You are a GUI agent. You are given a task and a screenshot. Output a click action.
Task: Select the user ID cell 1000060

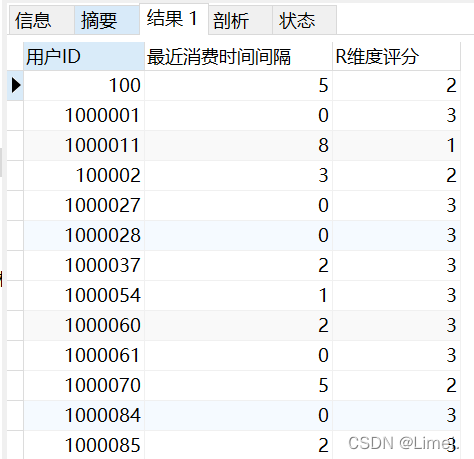pos(84,325)
